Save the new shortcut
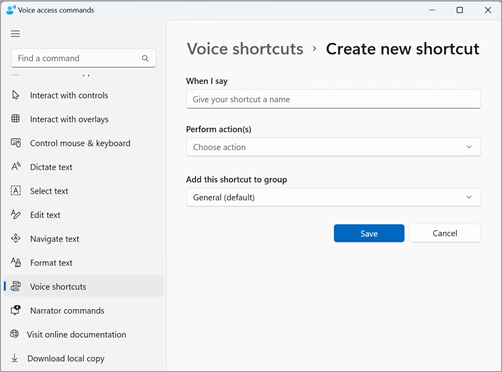The width and height of the screenshot is (502, 372). [369, 233]
